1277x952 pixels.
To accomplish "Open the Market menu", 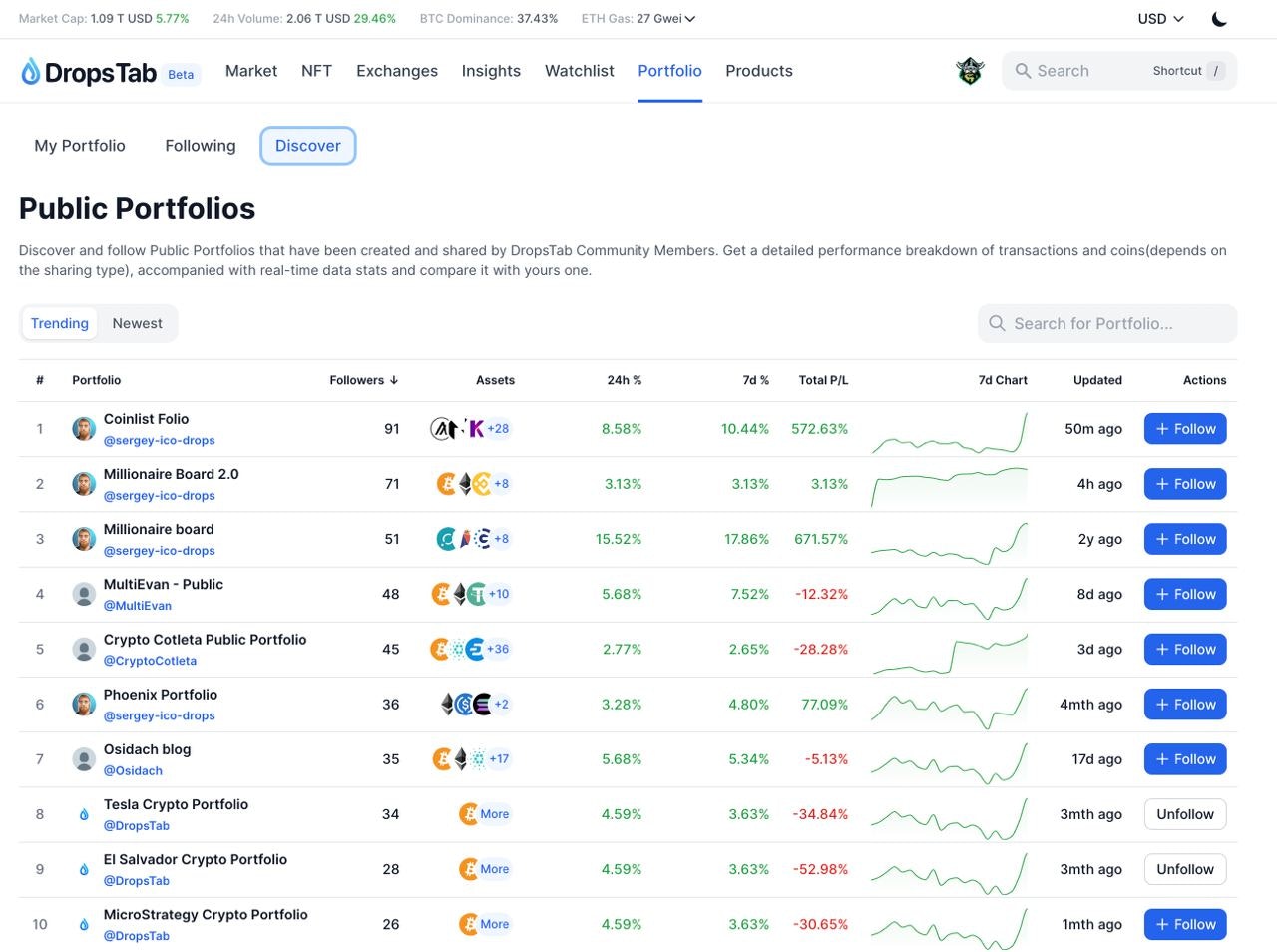I will pos(251,71).
